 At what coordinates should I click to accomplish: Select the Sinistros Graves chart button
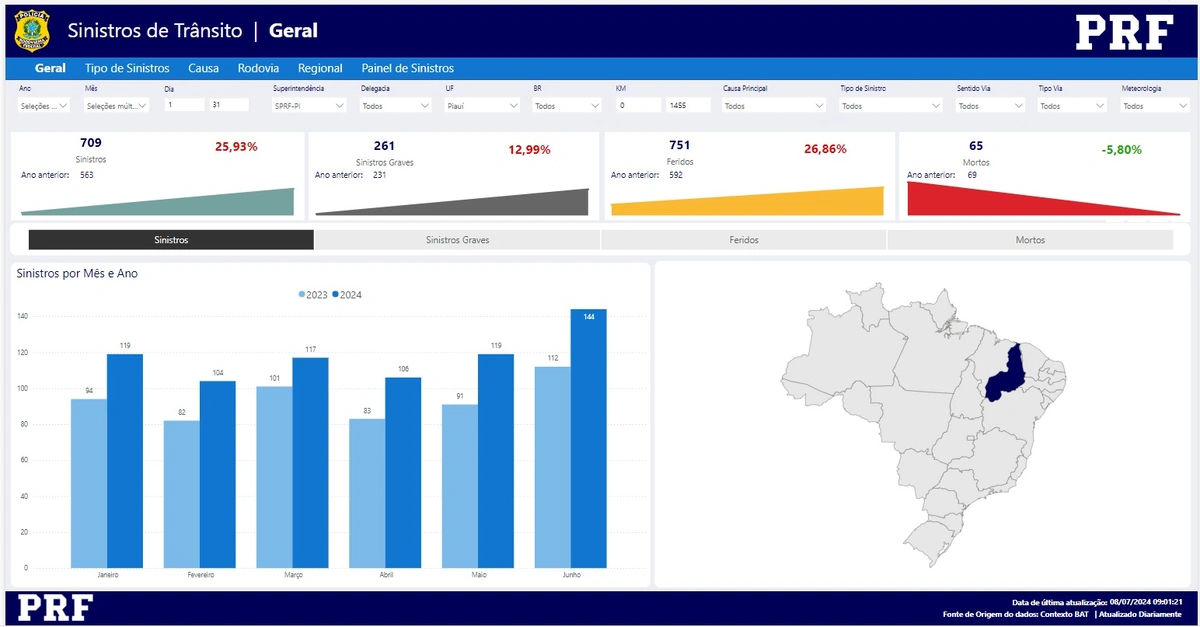point(457,240)
